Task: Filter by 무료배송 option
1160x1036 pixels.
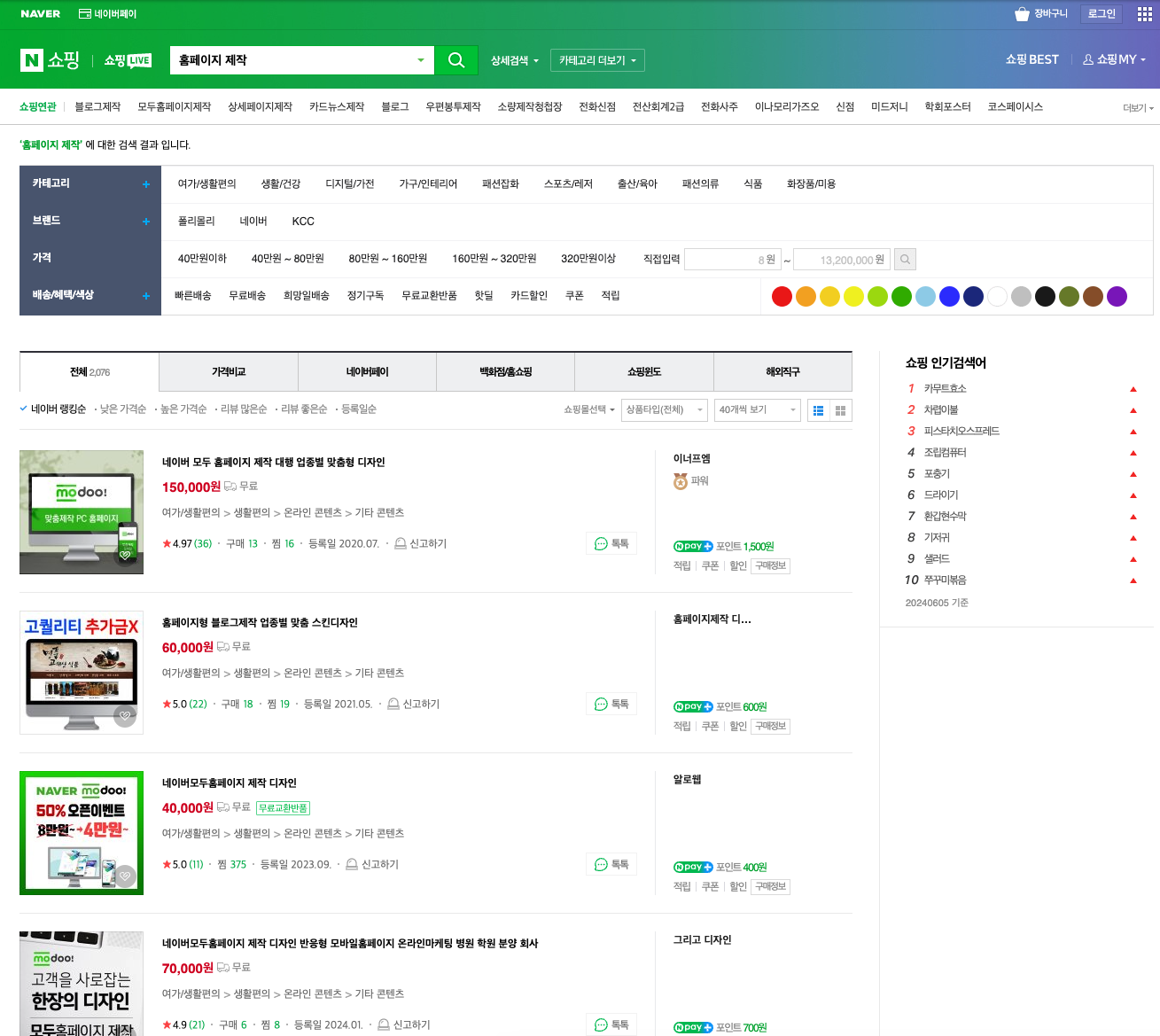Action: coord(247,296)
